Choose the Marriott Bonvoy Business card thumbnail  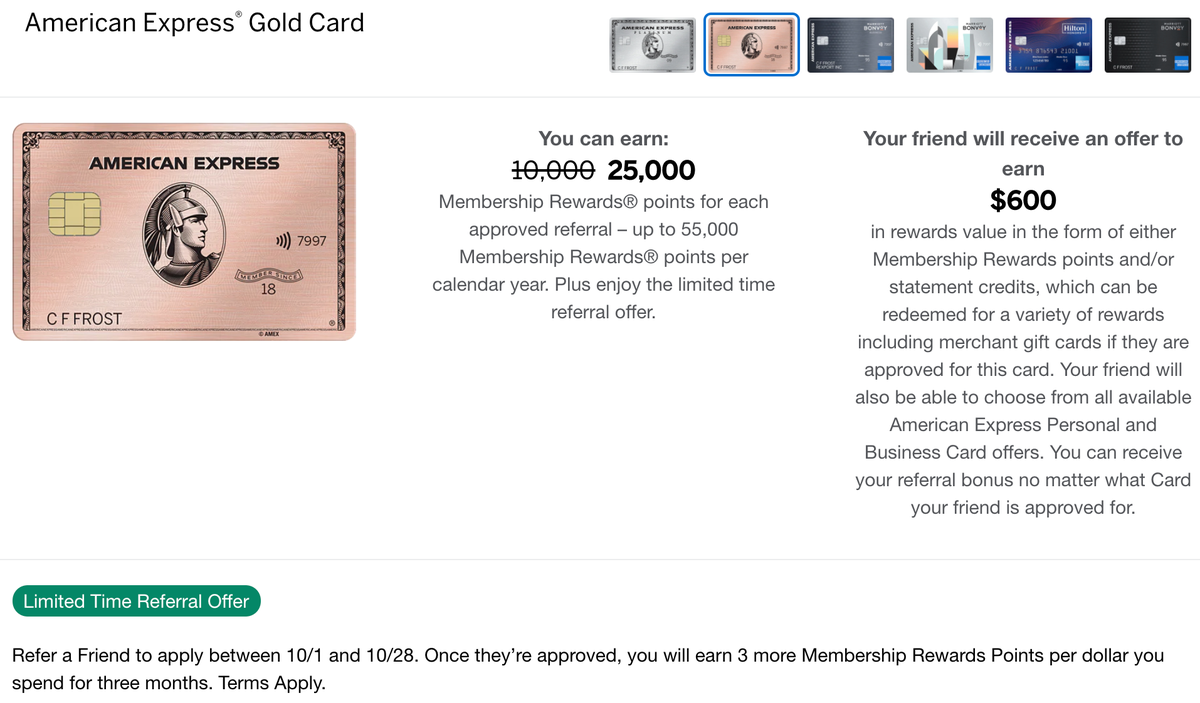click(850, 45)
